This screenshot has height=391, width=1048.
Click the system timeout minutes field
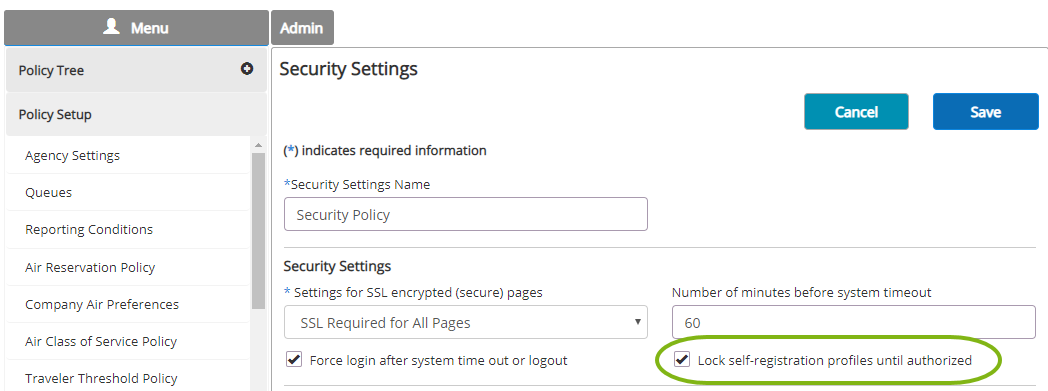point(854,322)
